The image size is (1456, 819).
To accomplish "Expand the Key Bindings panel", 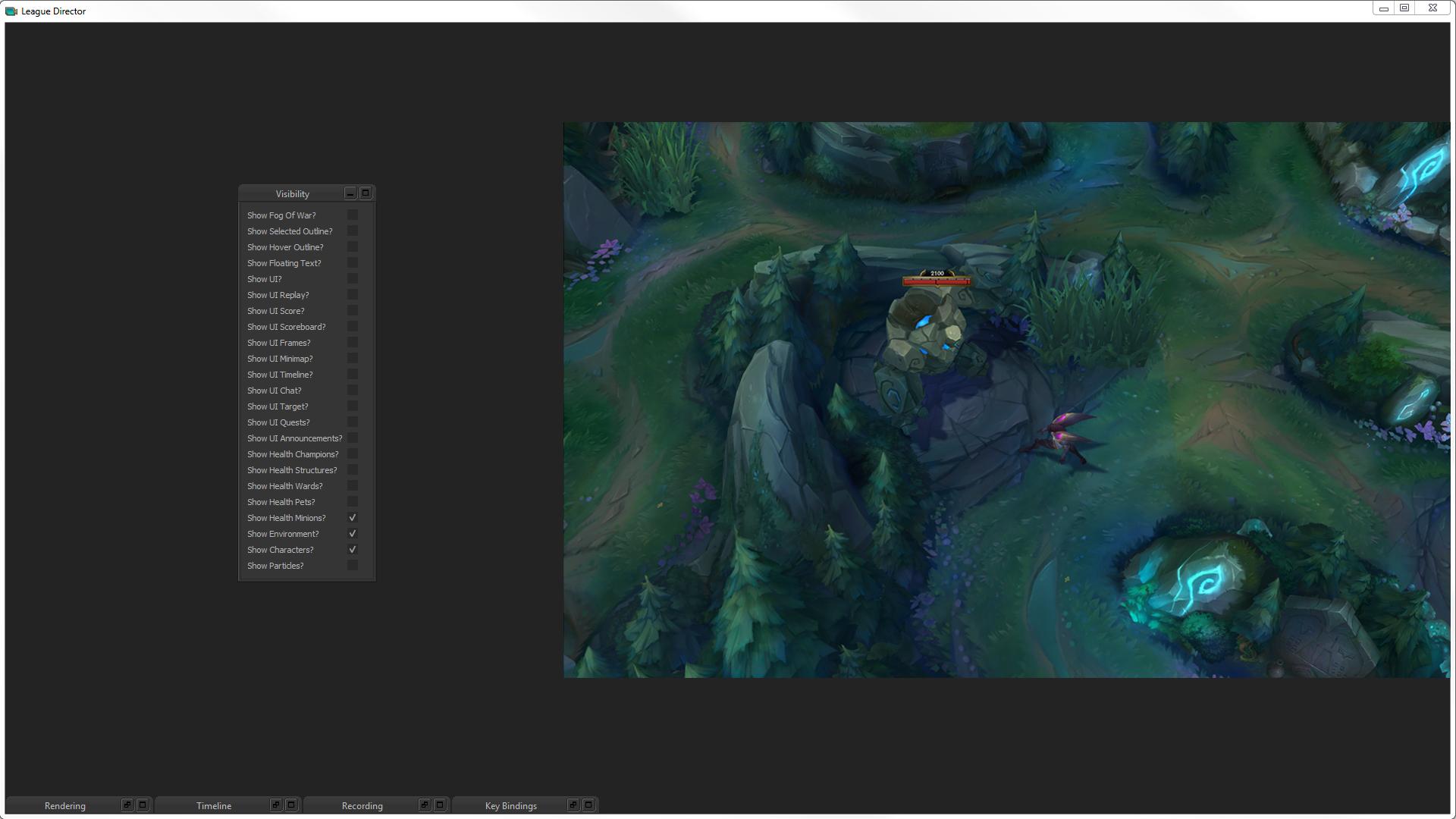I will (588, 805).
